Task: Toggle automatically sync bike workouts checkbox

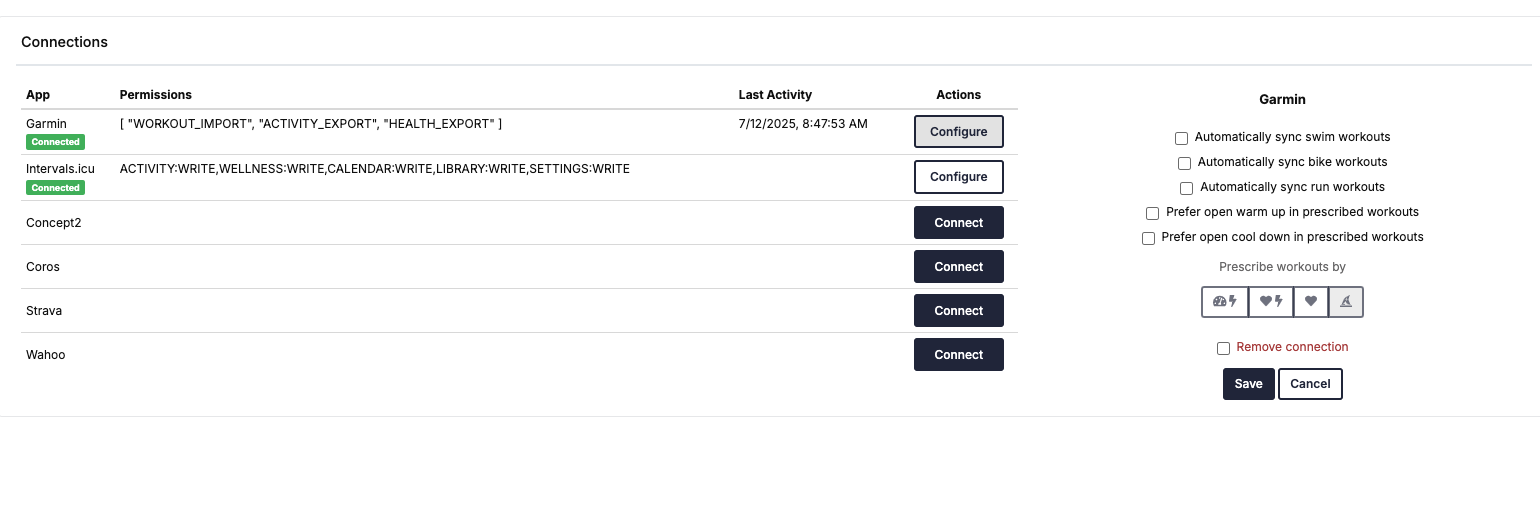Action: 1184,163
